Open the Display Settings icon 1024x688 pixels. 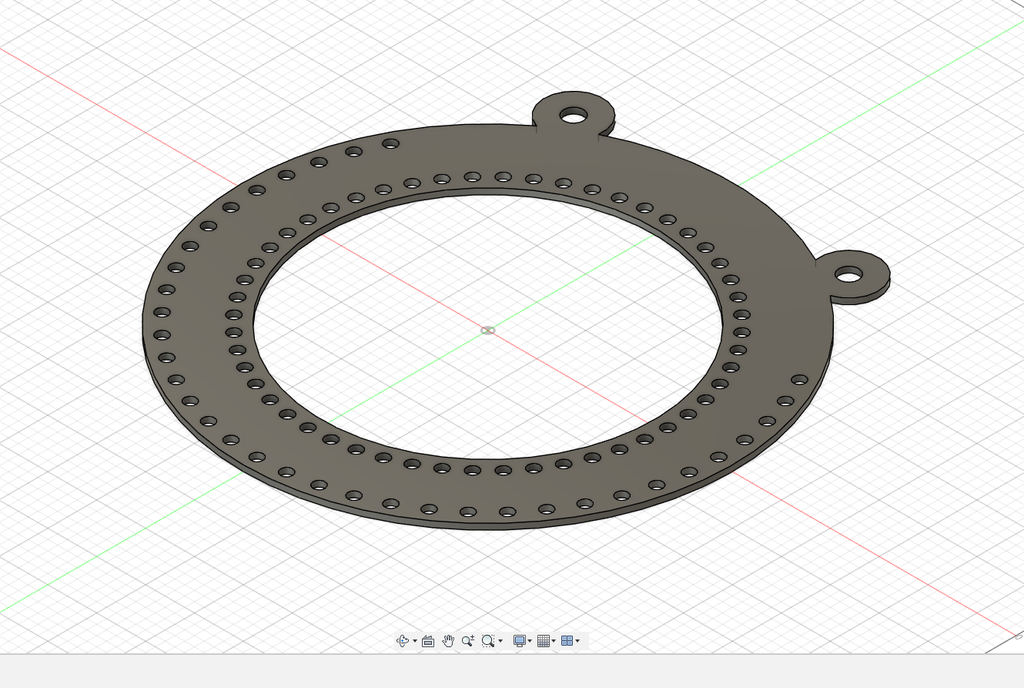(520, 641)
